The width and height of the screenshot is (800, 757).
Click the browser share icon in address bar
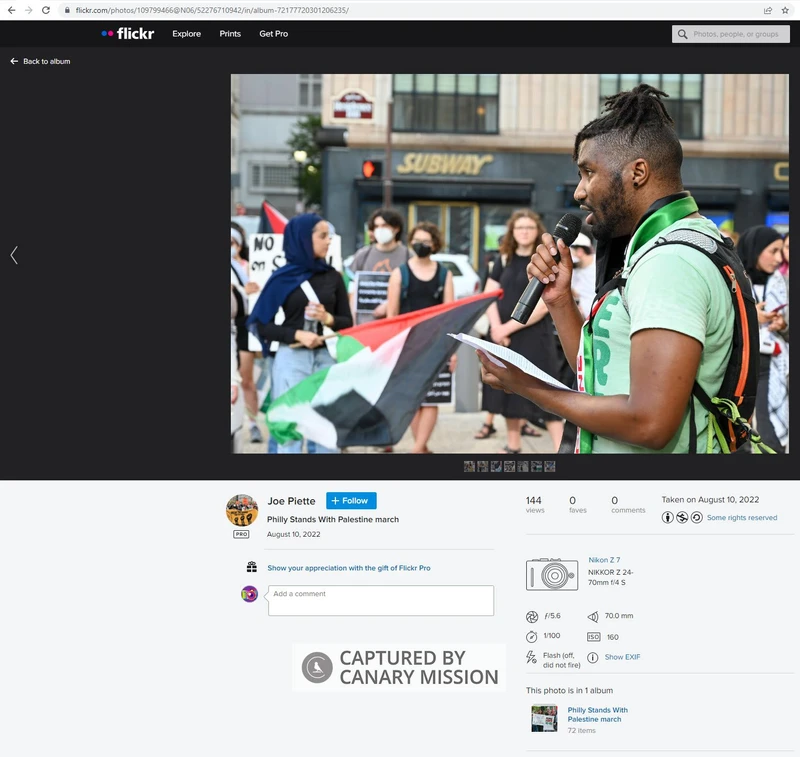[767, 10]
